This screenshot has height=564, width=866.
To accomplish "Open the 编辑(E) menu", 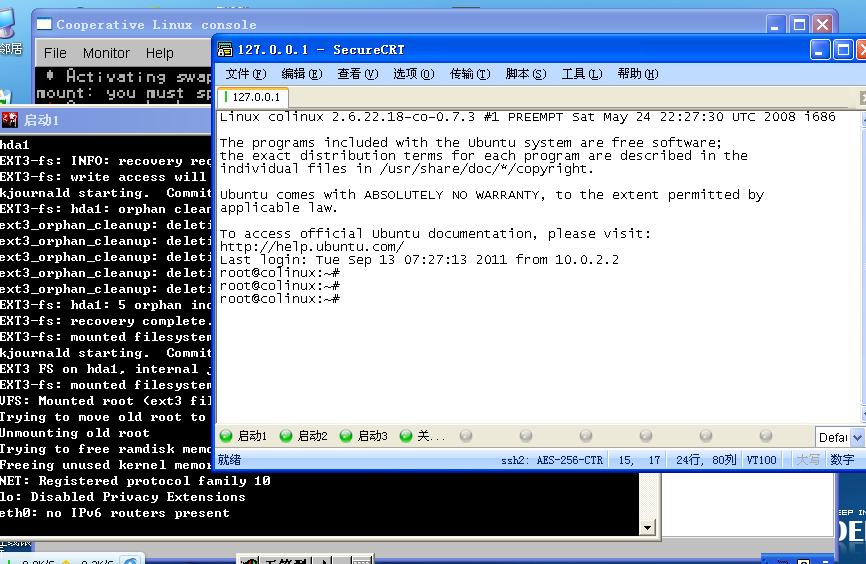I will [x=301, y=74].
